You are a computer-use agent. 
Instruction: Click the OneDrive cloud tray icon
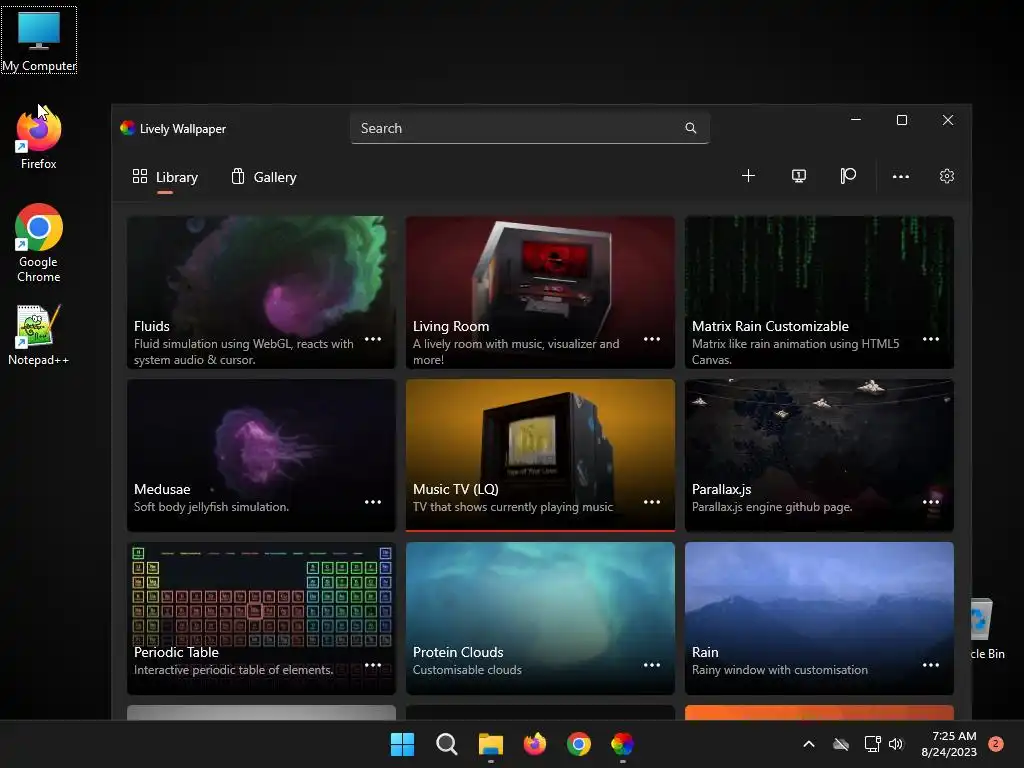pos(841,744)
